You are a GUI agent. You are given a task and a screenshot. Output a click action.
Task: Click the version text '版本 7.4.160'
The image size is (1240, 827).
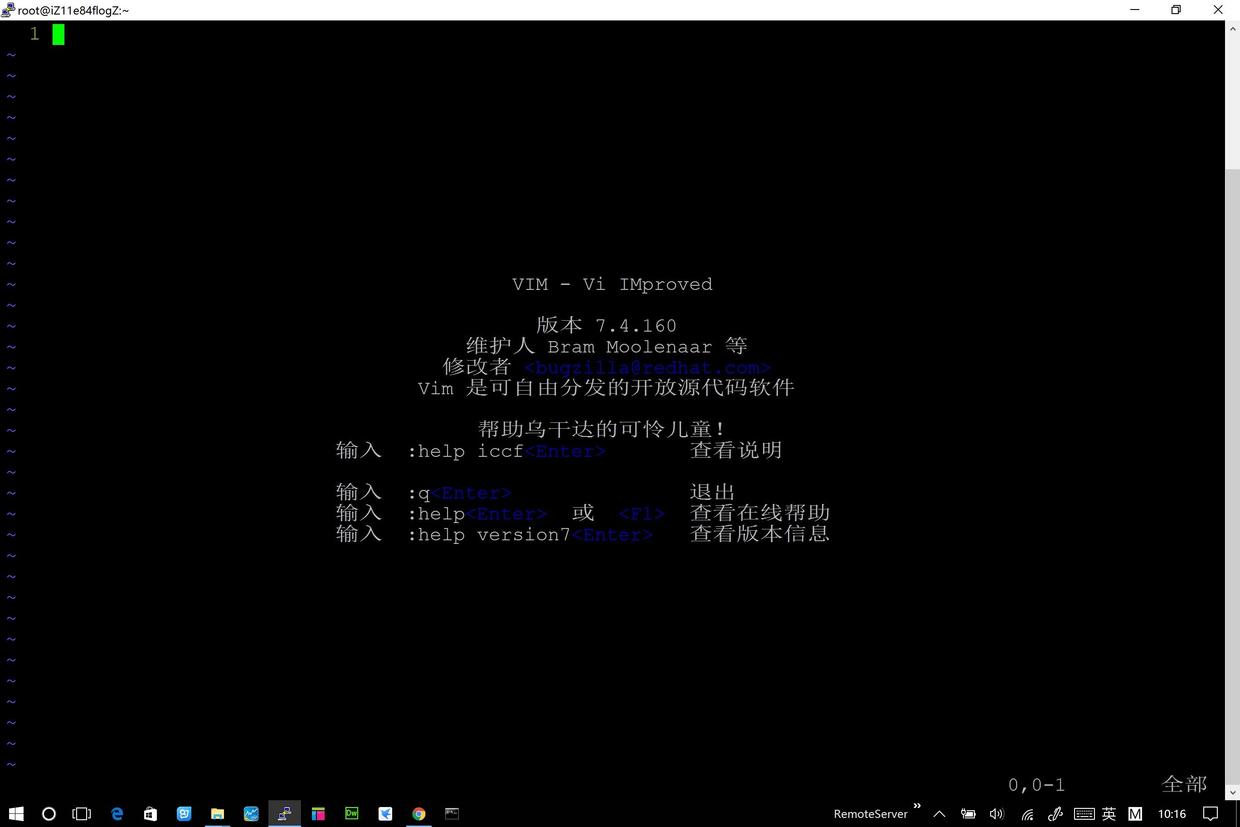pyautogui.click(x=606, y=325)
